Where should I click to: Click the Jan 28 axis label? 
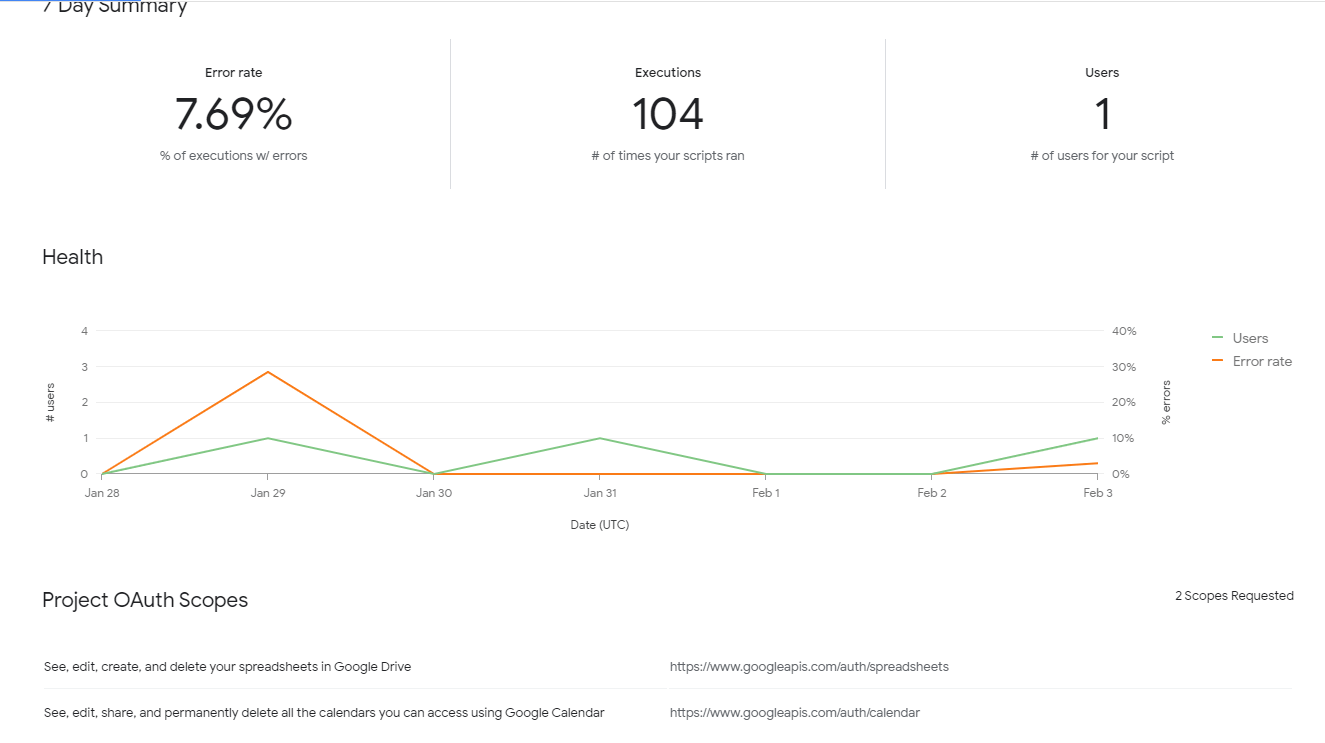(102, 493)
